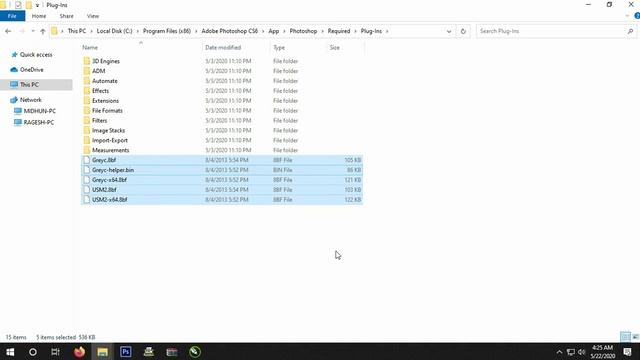Open the volume control in tray
This screenshot has height=360, width=640.
tap(582, 352)
